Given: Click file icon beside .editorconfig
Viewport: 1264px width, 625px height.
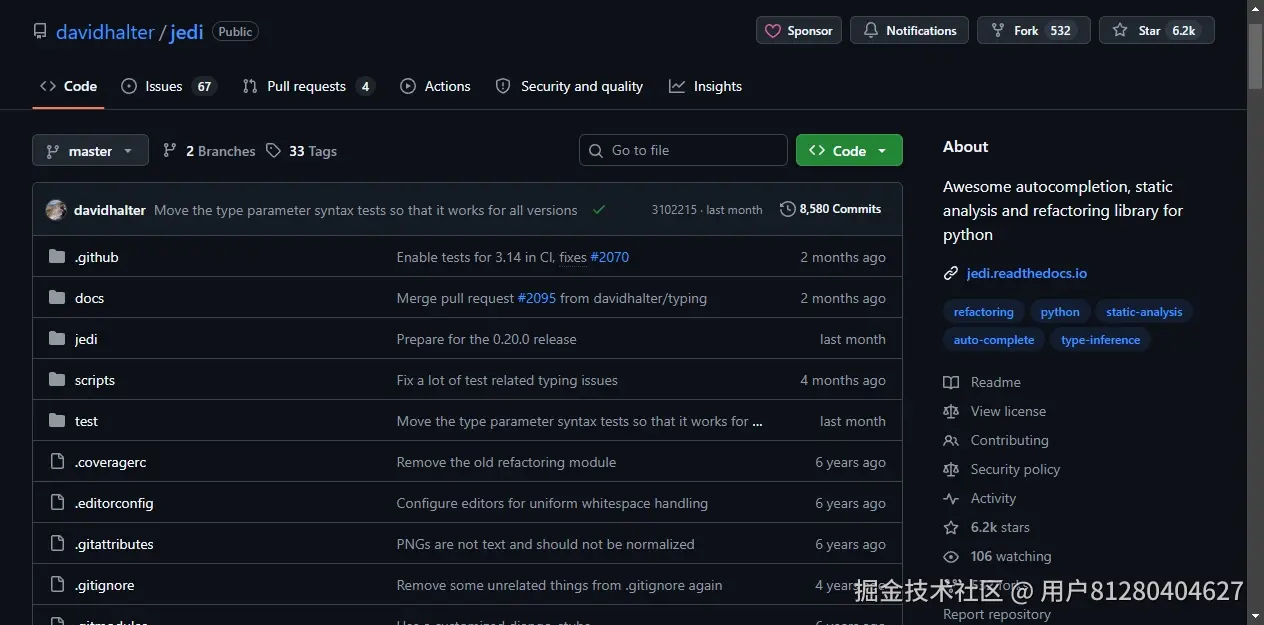Looking at the screenshot, I should click(x=57, y=503).
